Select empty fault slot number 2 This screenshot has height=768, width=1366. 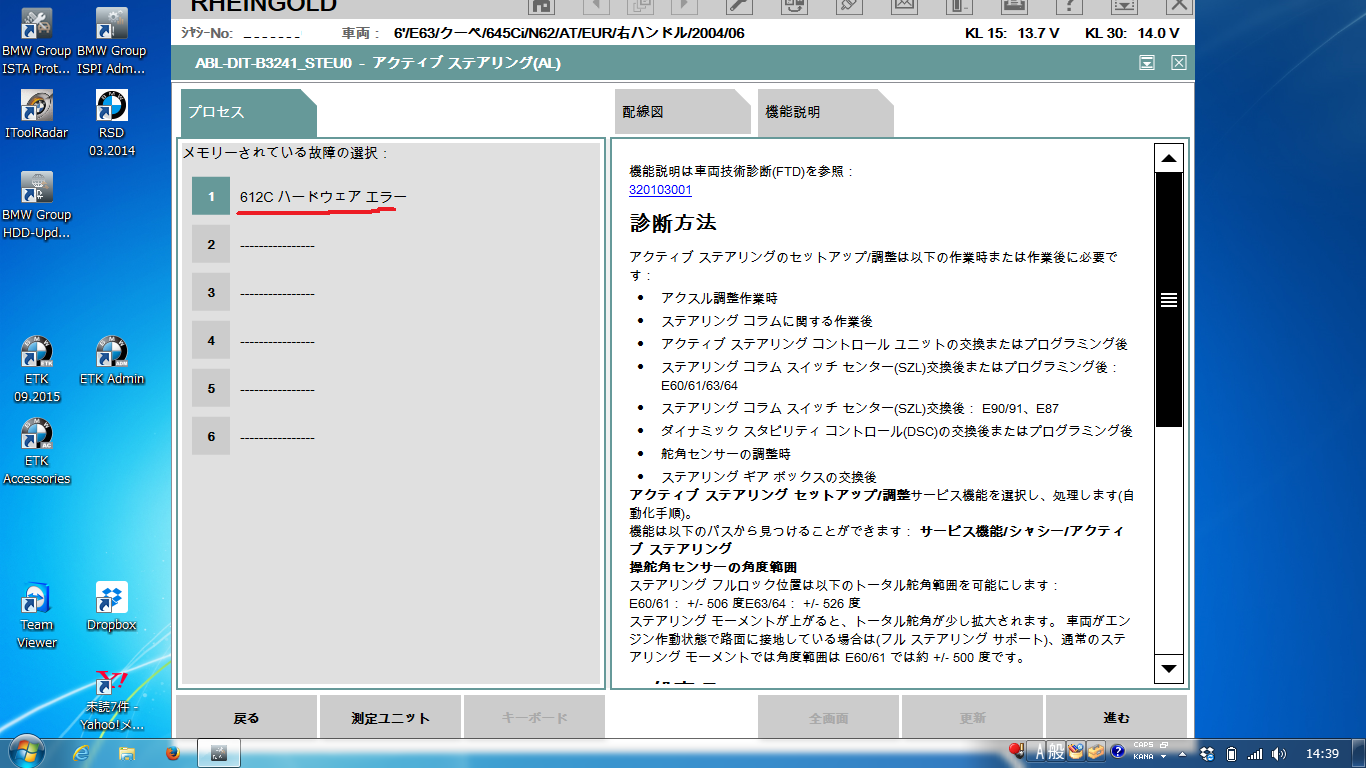pyautogui.click(x=211, y=245)
